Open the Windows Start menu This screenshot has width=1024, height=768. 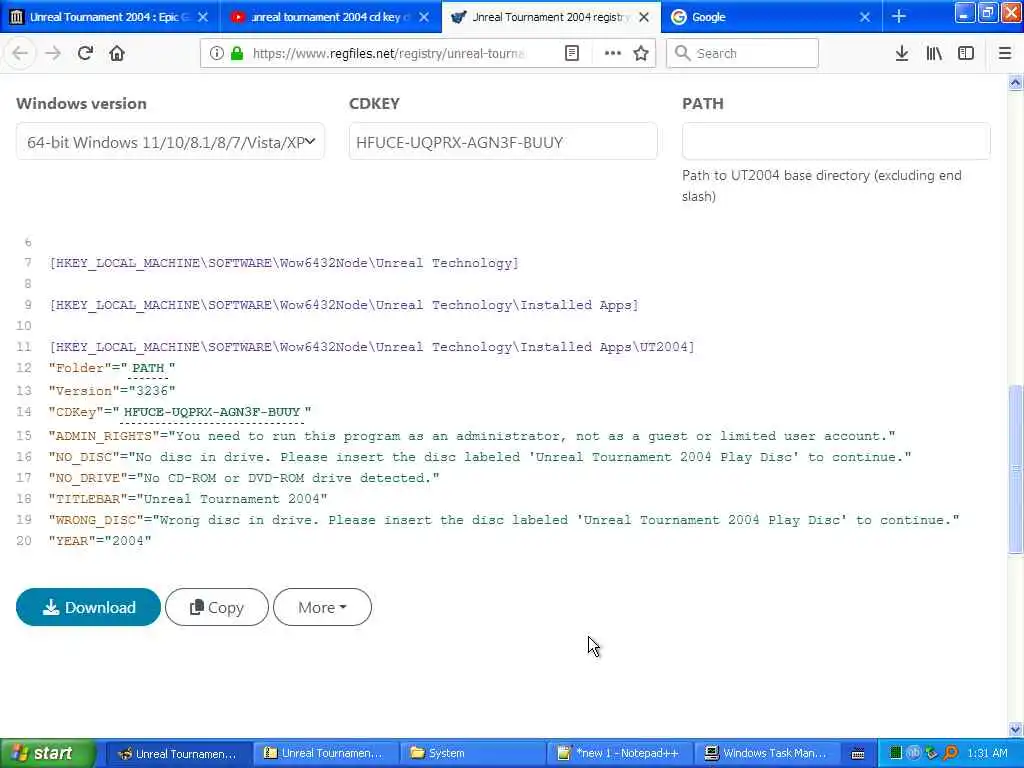click(47, 754)
